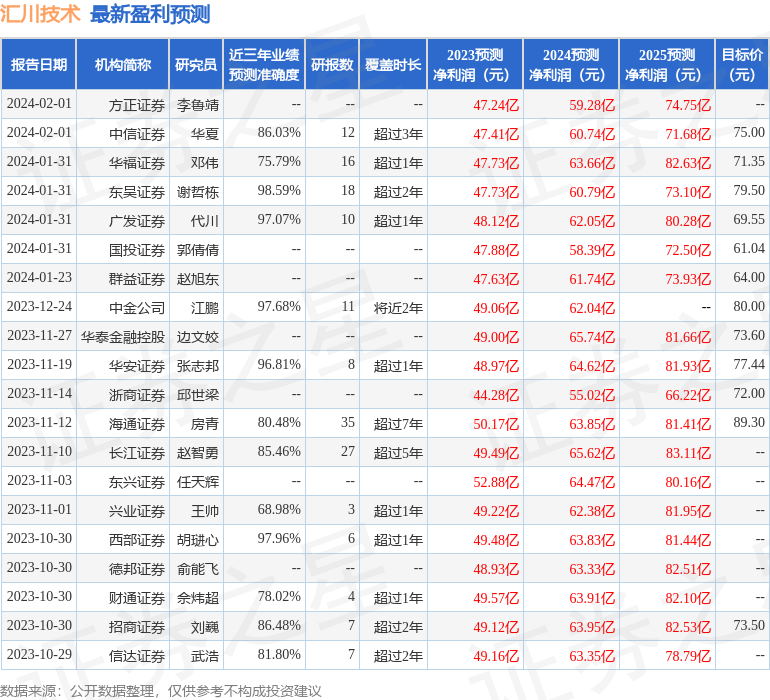Click the 2025预测净利润 column header

(x=667, y=65)
